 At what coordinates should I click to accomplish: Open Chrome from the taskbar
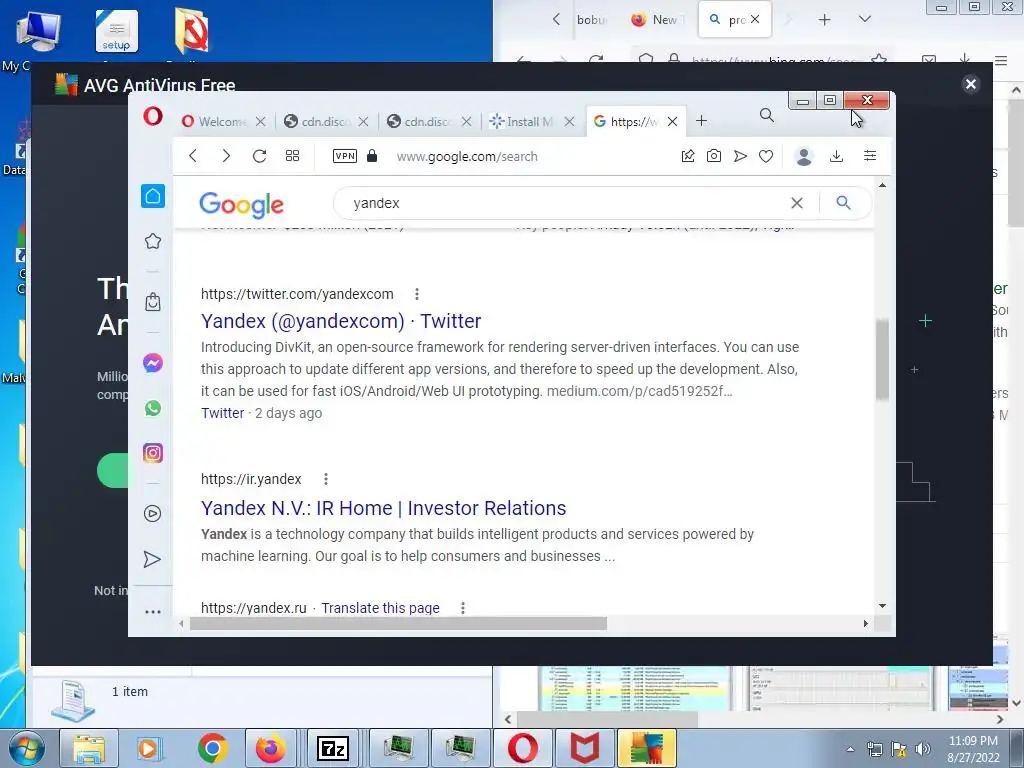coord(213,748)
